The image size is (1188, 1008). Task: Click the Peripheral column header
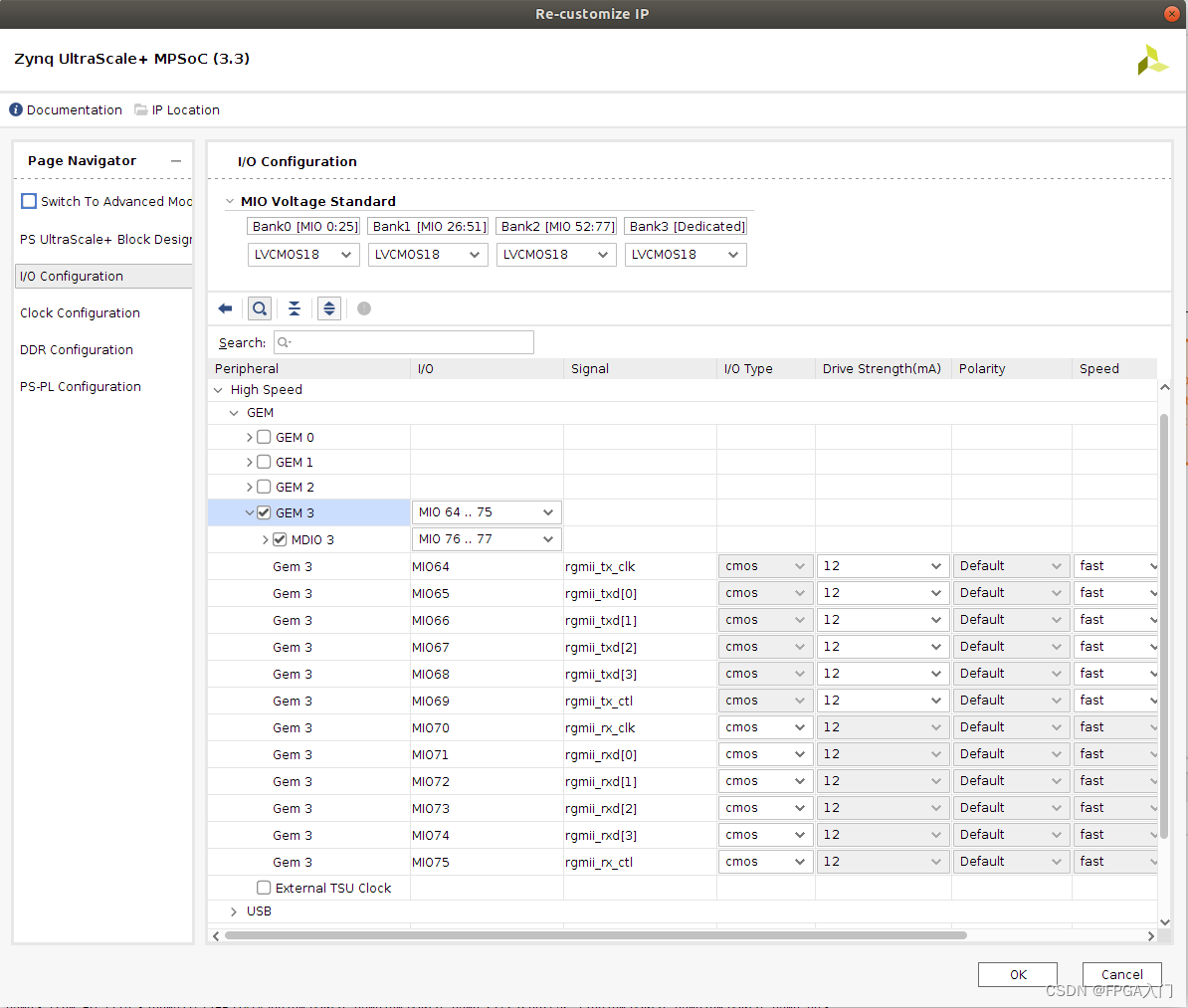click(309, 369)
